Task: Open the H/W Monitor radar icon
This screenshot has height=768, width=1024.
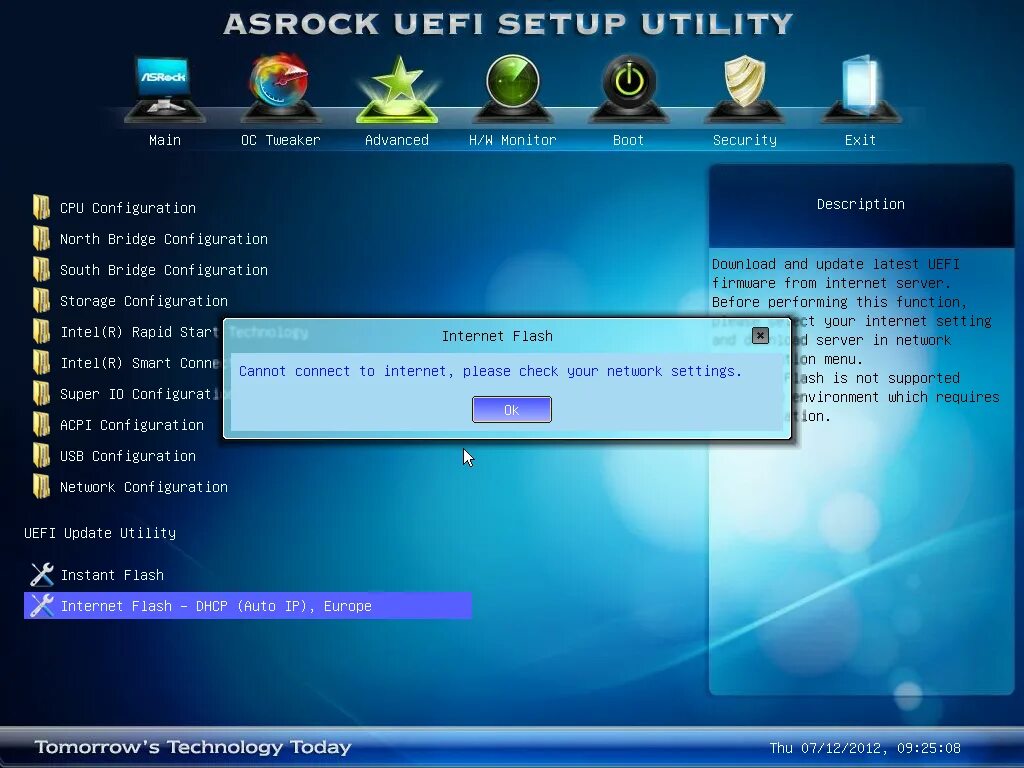Action: coord(513,88)
